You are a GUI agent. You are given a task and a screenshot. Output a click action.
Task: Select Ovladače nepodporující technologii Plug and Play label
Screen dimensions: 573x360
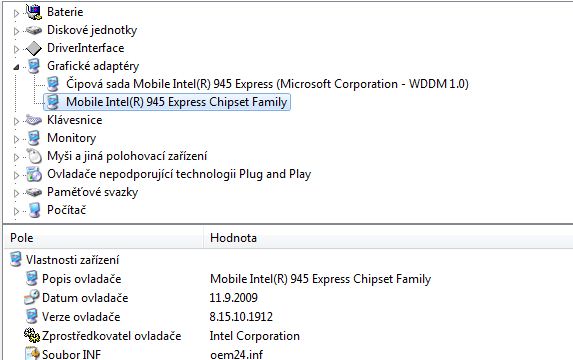[179, 174]
